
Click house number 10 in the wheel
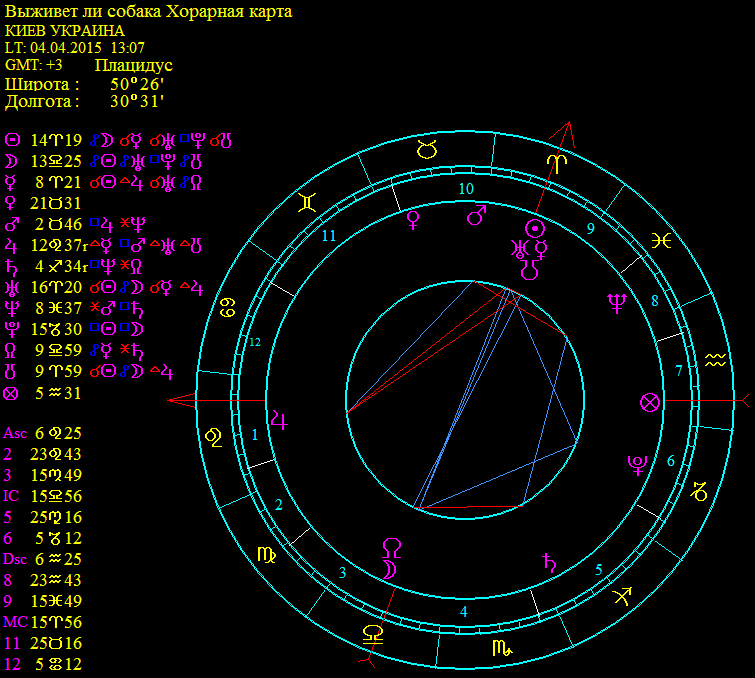(x=466, y=189)
